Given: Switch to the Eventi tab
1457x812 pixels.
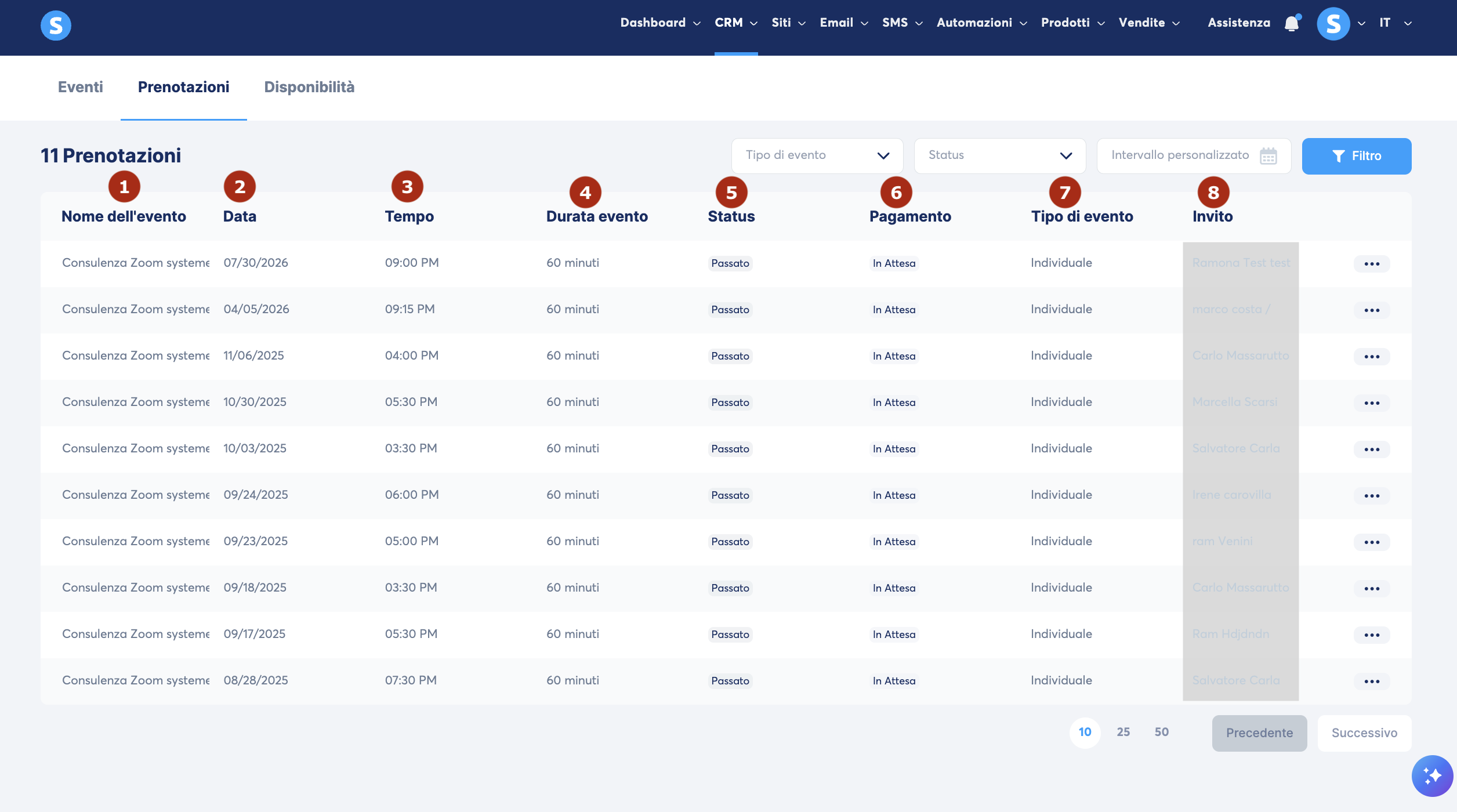Looking at the screenshot, I should pos(81,87).
